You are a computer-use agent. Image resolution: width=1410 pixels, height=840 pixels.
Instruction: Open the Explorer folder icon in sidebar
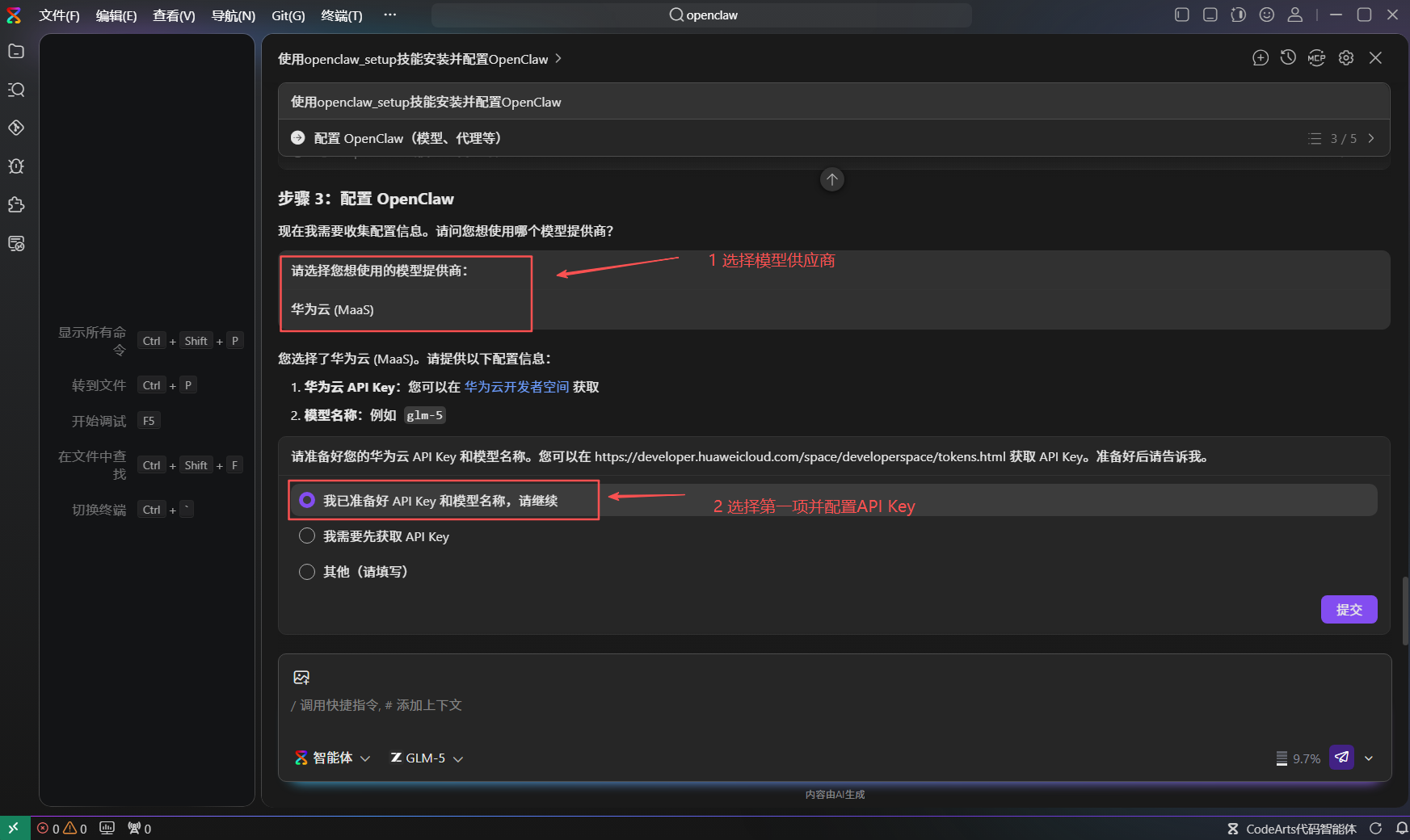tap(16, 52)
